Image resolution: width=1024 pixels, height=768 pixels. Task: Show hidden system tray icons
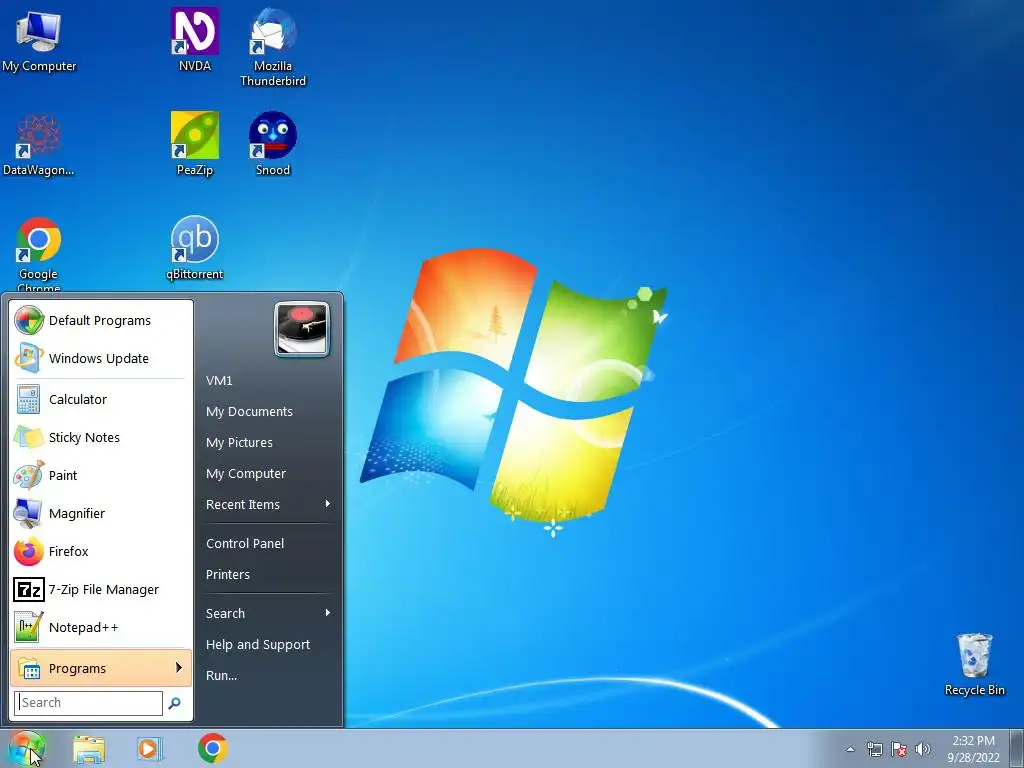click(850, 749)
